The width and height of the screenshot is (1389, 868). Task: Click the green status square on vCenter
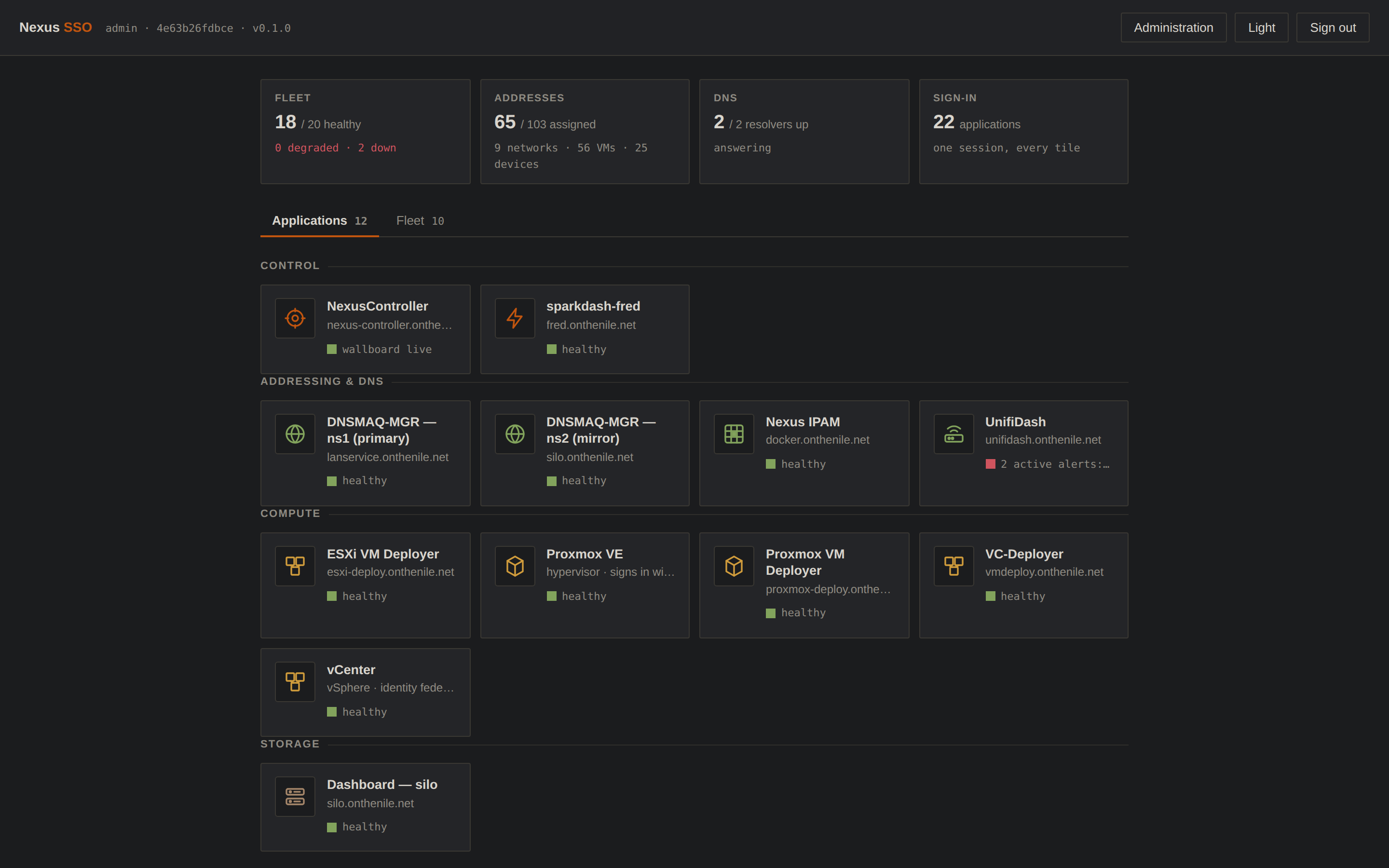tap(332, 712)
